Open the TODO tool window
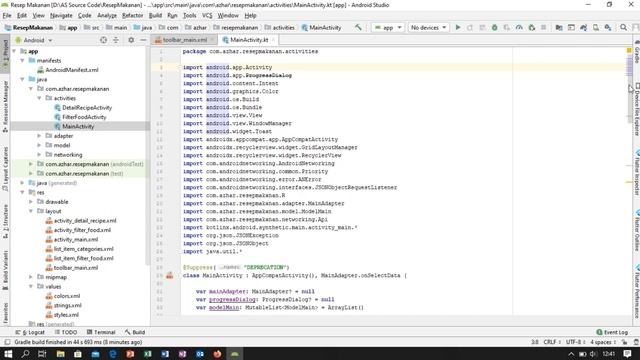The height and width of the screenshot is (360, 640). pos(66,332)
